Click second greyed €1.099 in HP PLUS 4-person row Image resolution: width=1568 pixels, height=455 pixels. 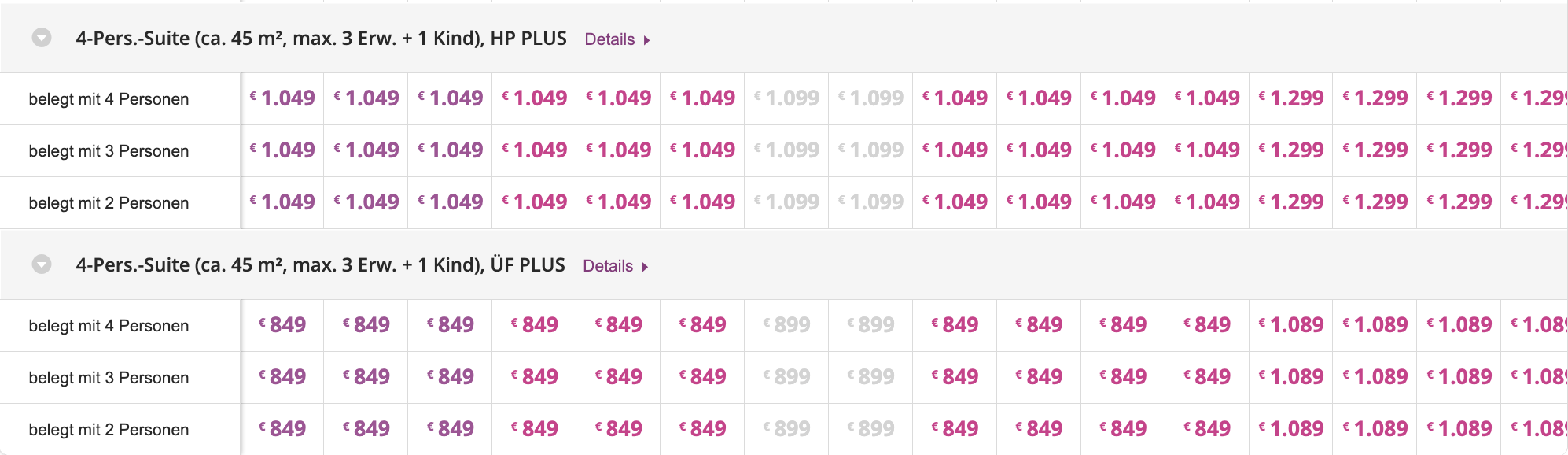tap(871, 98)
